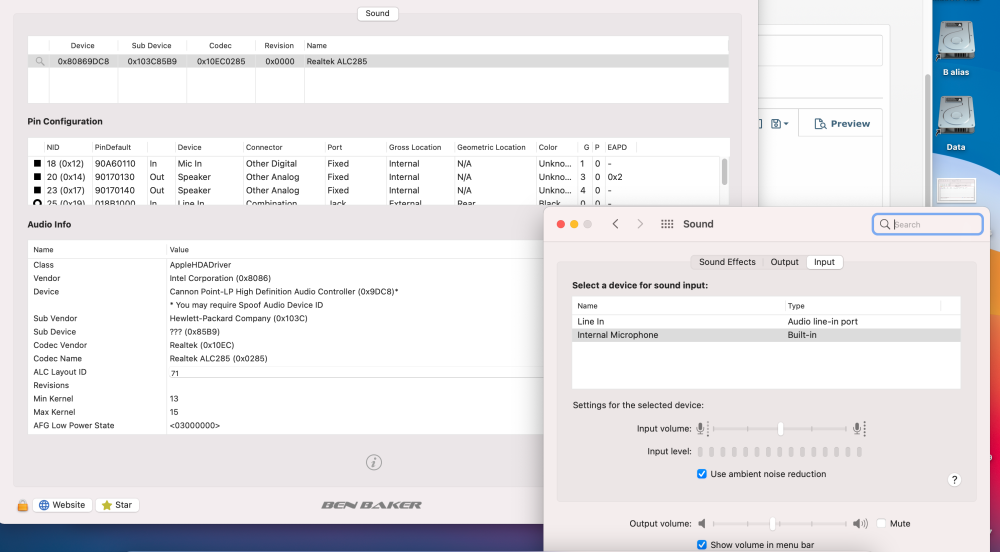Select the Input tab
This screenshot has width=1000, height=552.
click(824, 262)
